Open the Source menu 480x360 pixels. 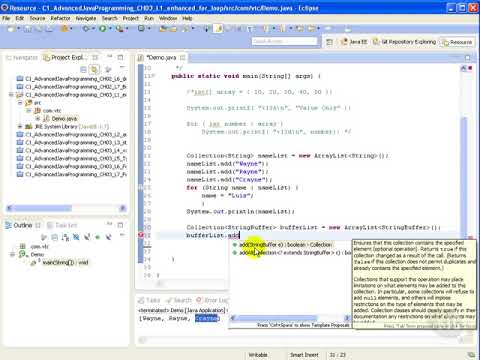37,18
